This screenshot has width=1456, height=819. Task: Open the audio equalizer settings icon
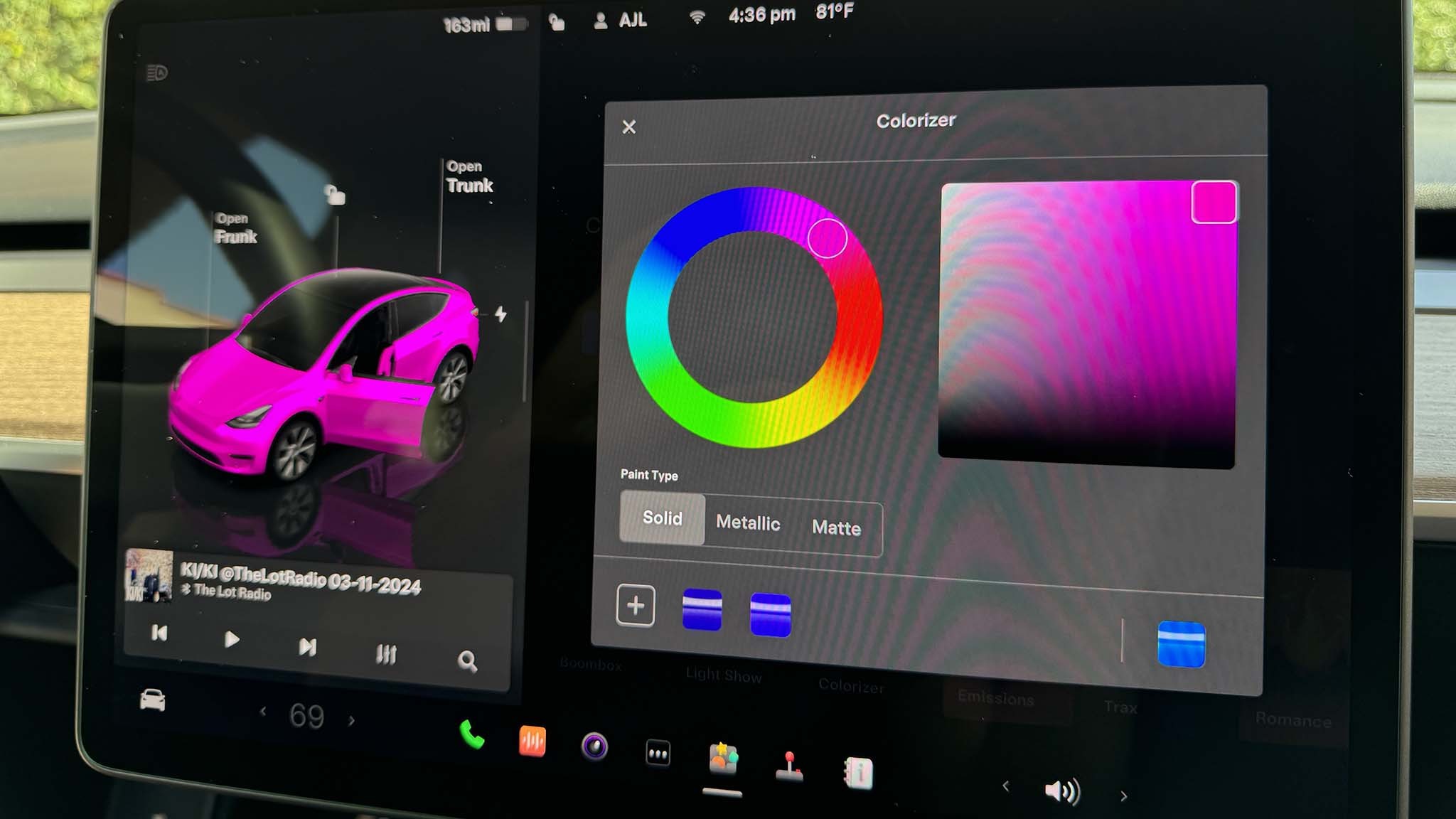[x=386, y=654]
